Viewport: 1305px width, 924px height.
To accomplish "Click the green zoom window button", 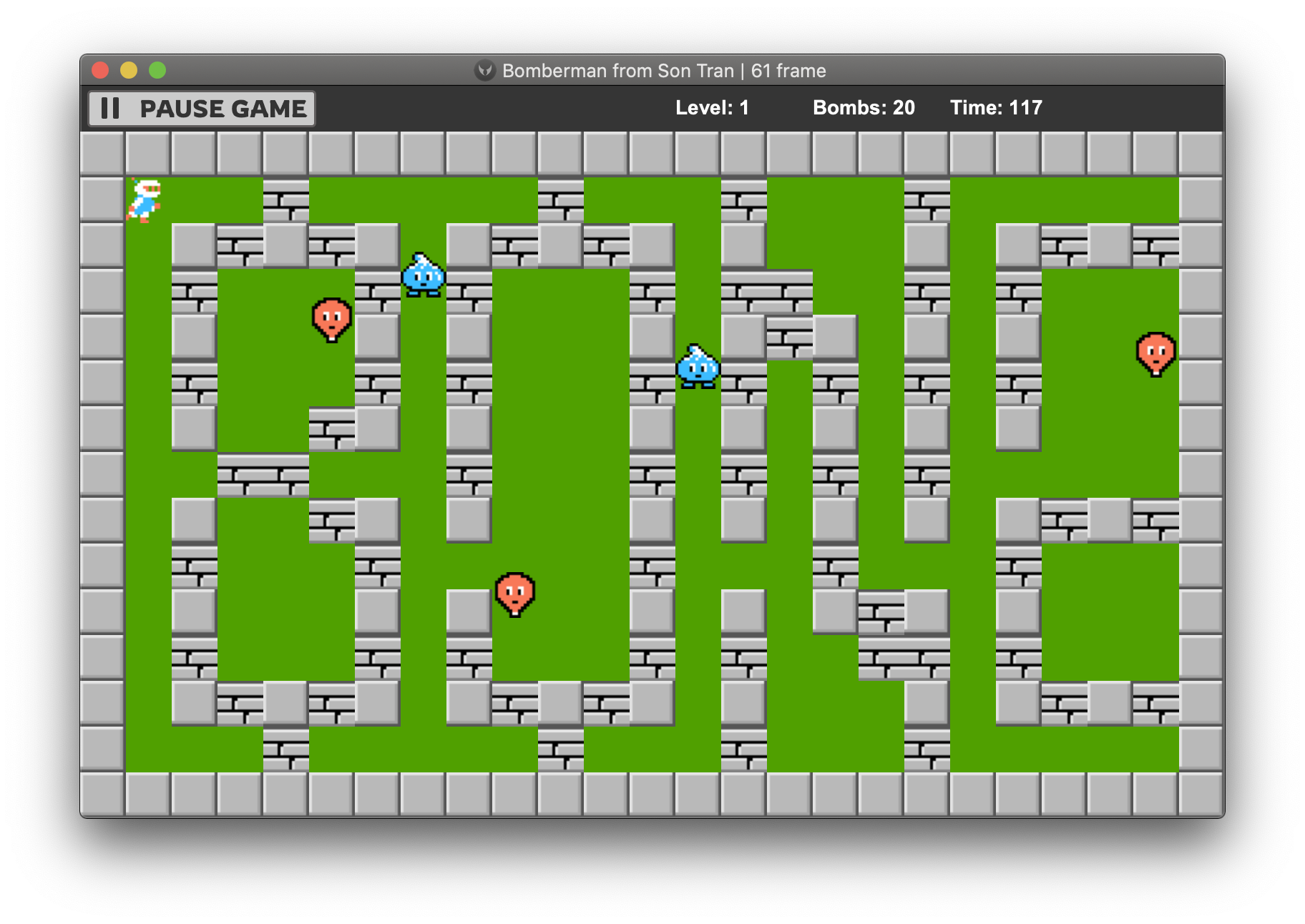I will (x=157, y=70).
